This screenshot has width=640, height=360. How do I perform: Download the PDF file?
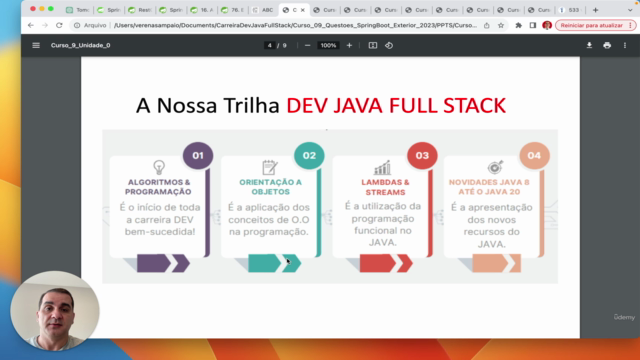pyautogui.click(x=589, y=45)
